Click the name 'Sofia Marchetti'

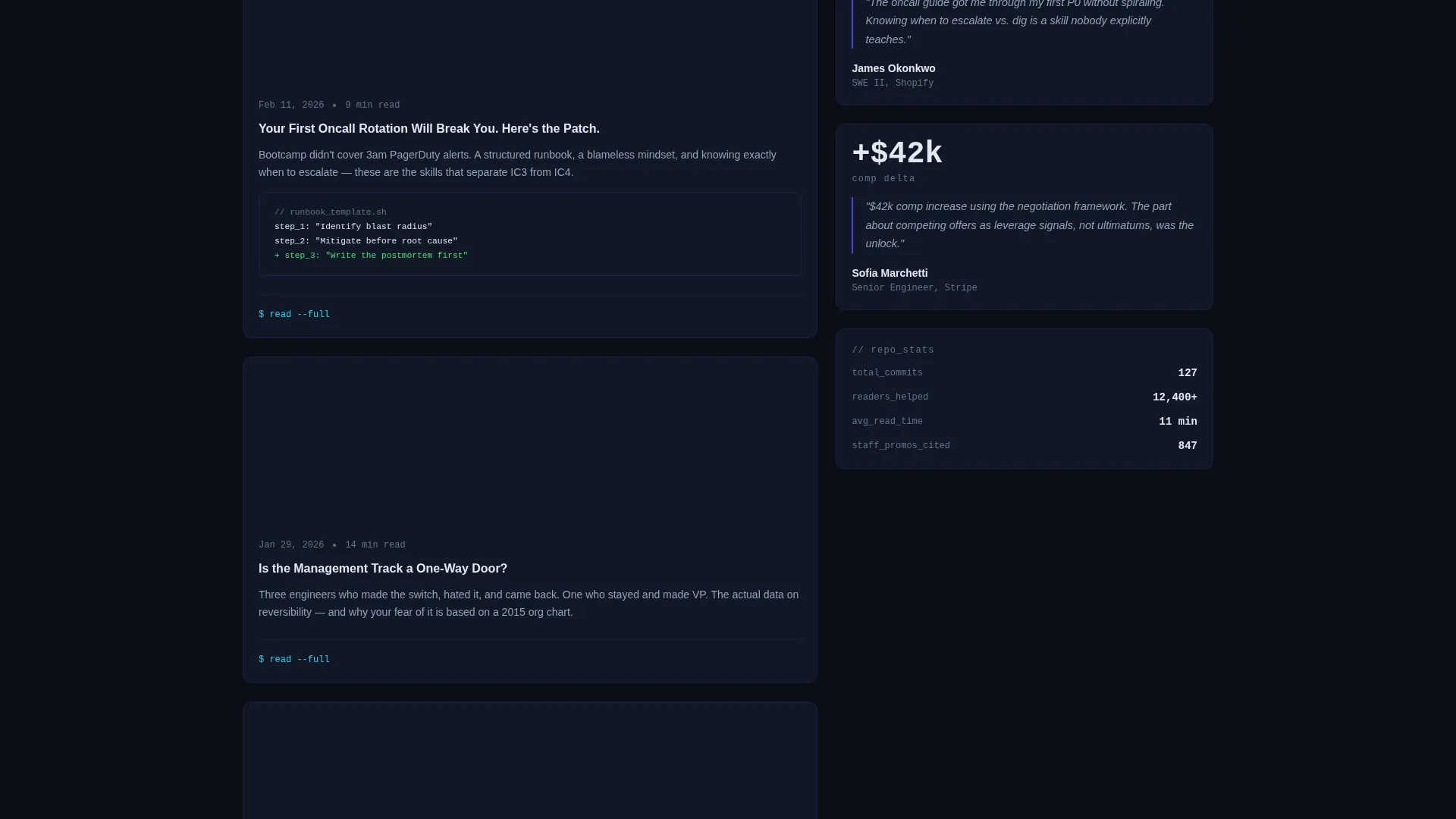pos(890,273)
